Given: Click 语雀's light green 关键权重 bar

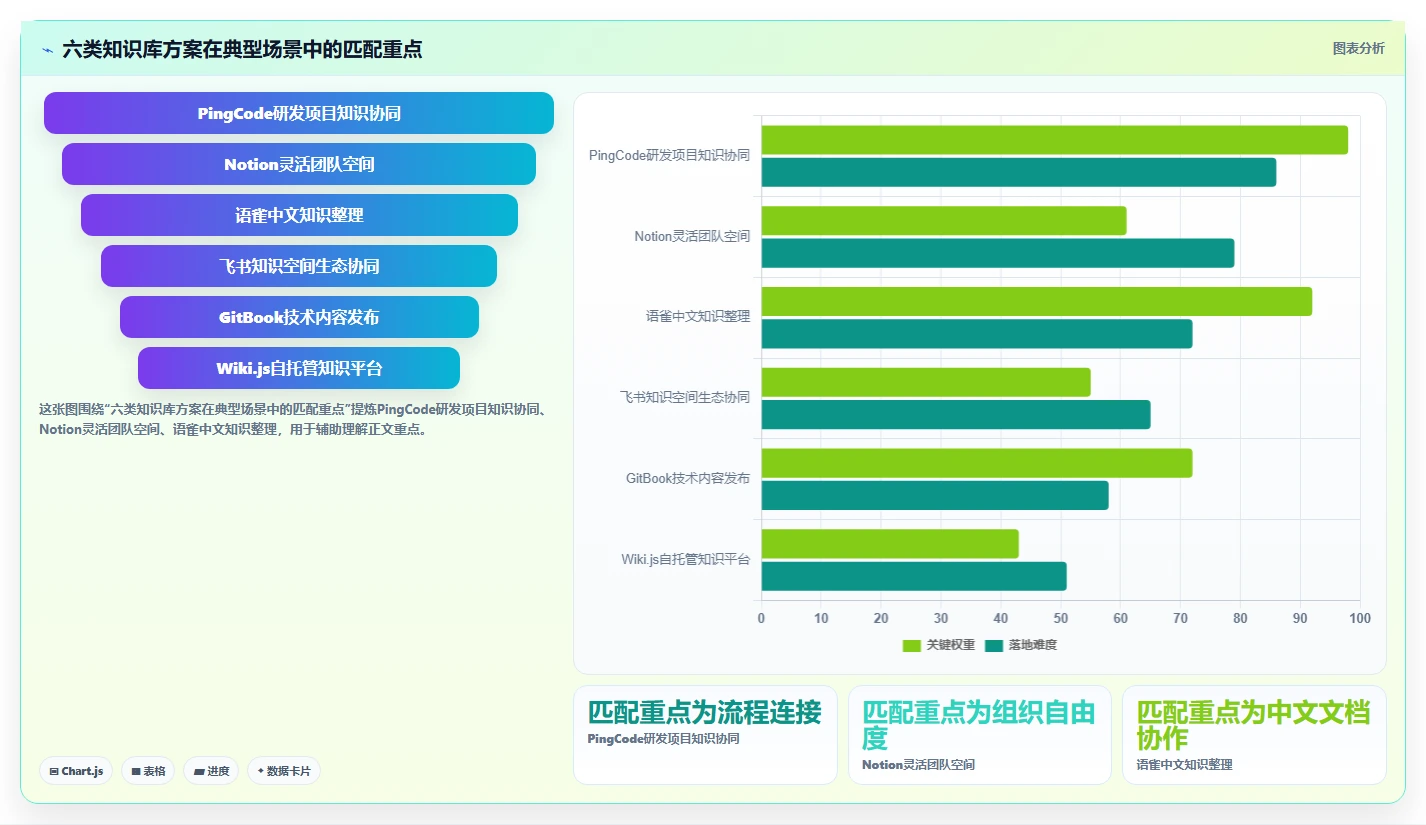Looking at the screenshot, I should (1036, 302).
